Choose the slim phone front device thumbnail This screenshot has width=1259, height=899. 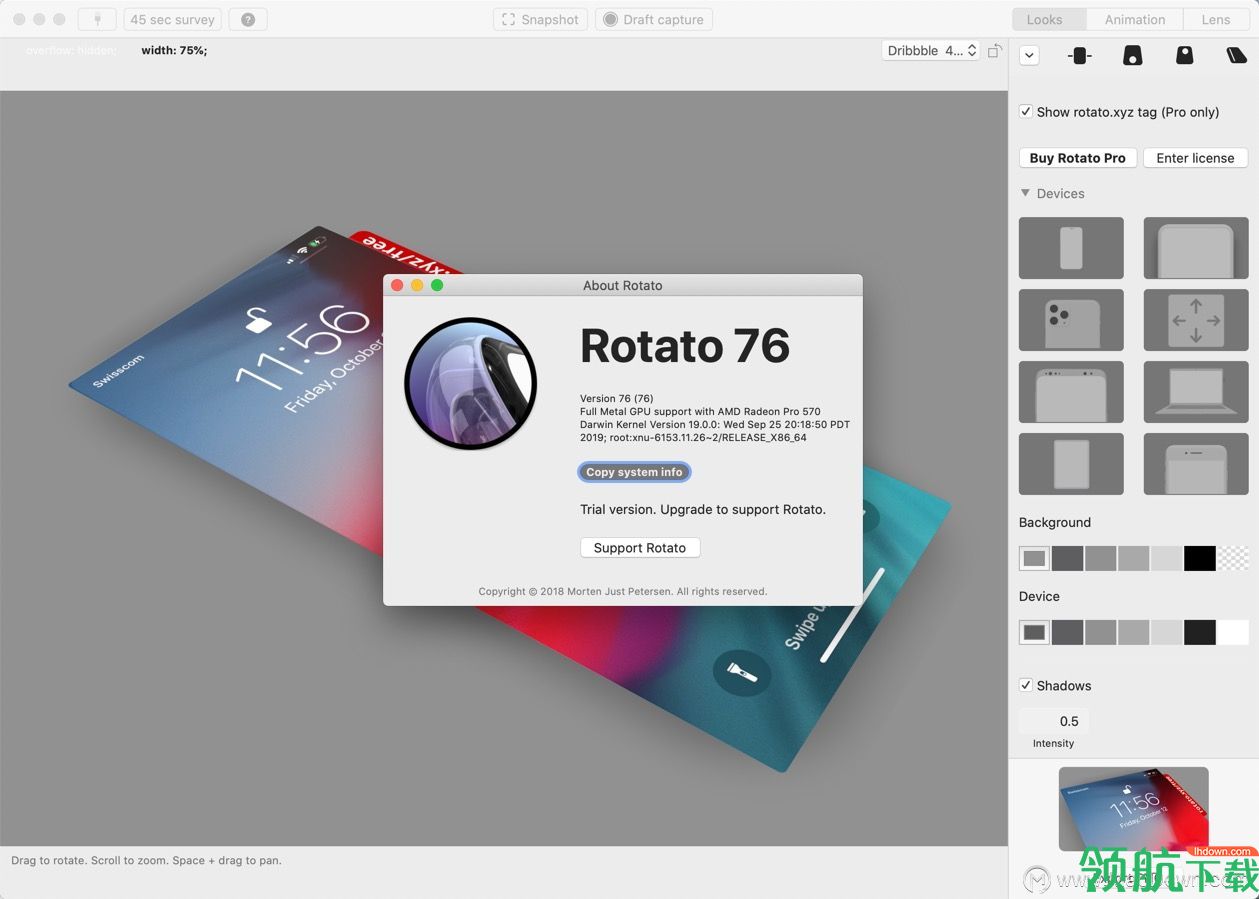coord(1071,248)
